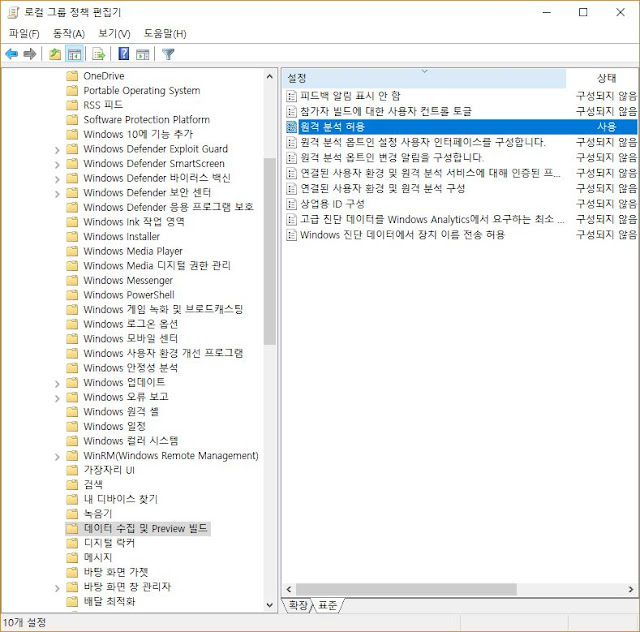The height and width of the screenshot is (632, 640).
Task: Select the Windows 원격 셸 folder
Action: (x=121, y=412)
